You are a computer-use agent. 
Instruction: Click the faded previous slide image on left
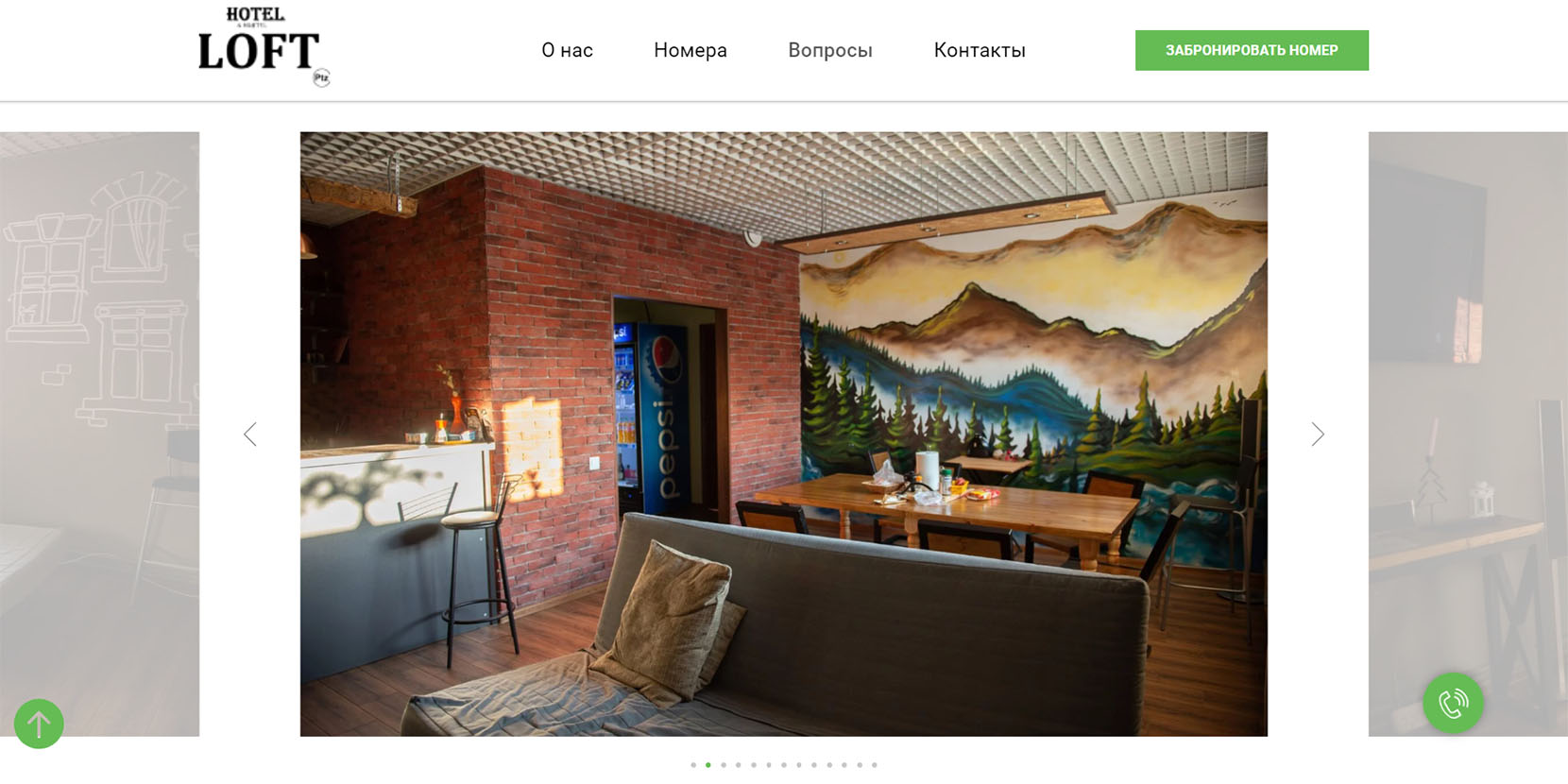click(99, 434)
